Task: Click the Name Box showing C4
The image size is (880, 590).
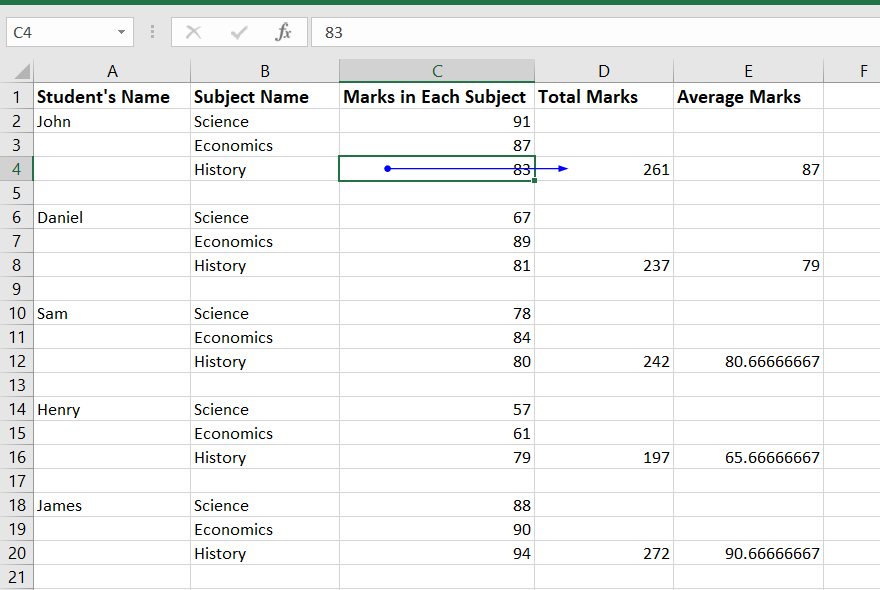Action: (58, 32)
